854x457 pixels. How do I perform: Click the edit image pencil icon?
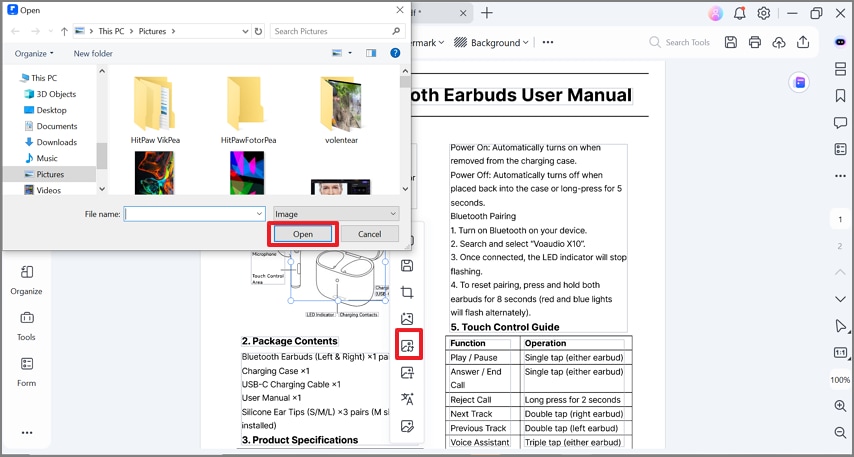[407, 426]
